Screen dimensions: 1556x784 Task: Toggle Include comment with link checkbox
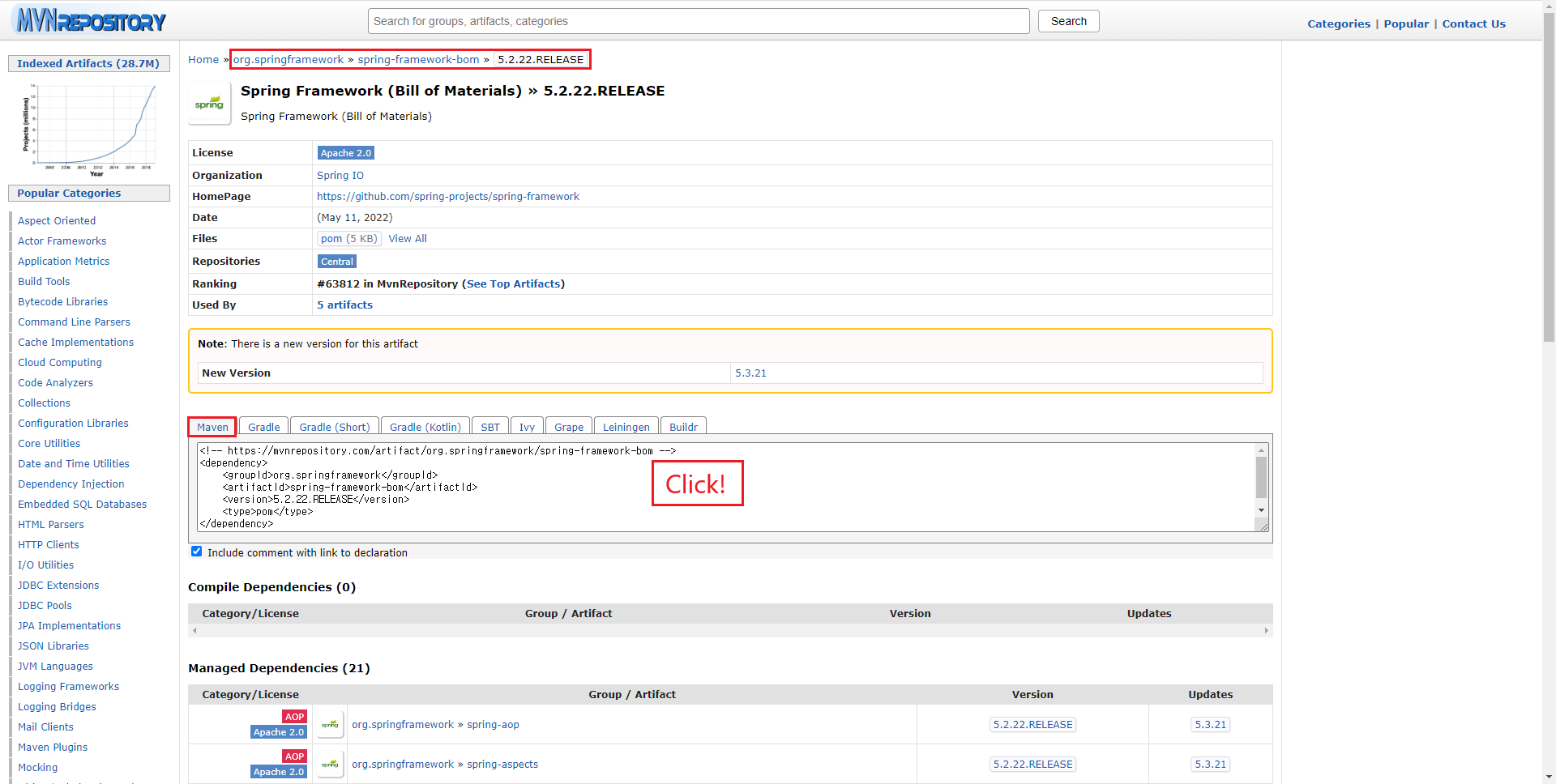[196, 552]
